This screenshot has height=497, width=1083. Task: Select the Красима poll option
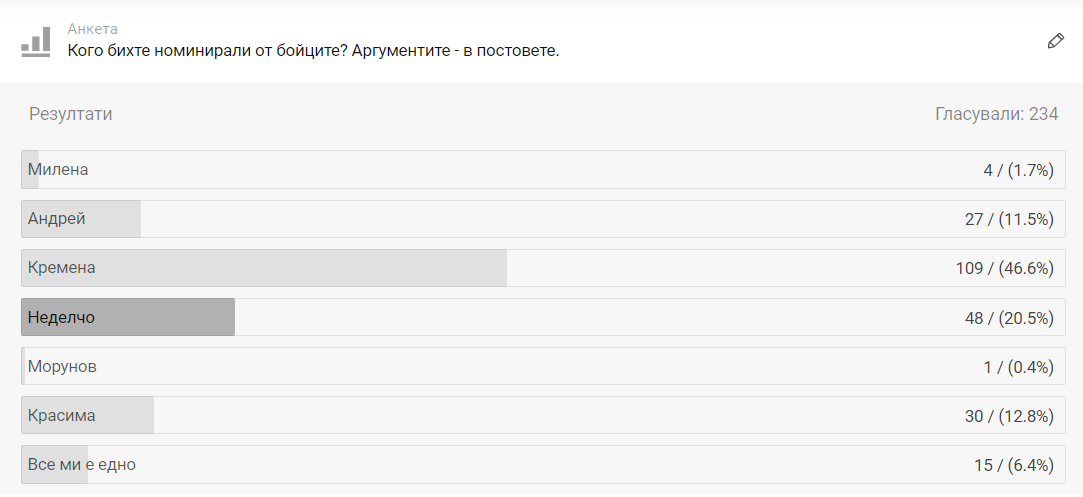[x=62, y=415]
